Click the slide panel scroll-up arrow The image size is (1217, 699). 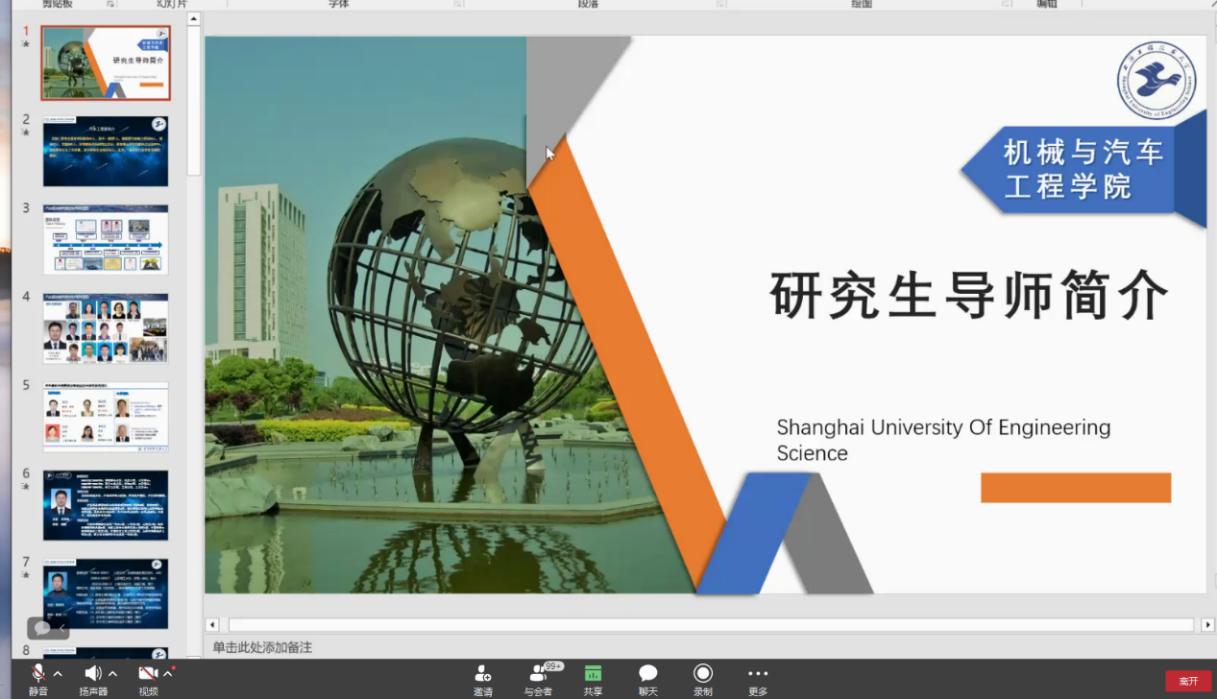point(194,19)
